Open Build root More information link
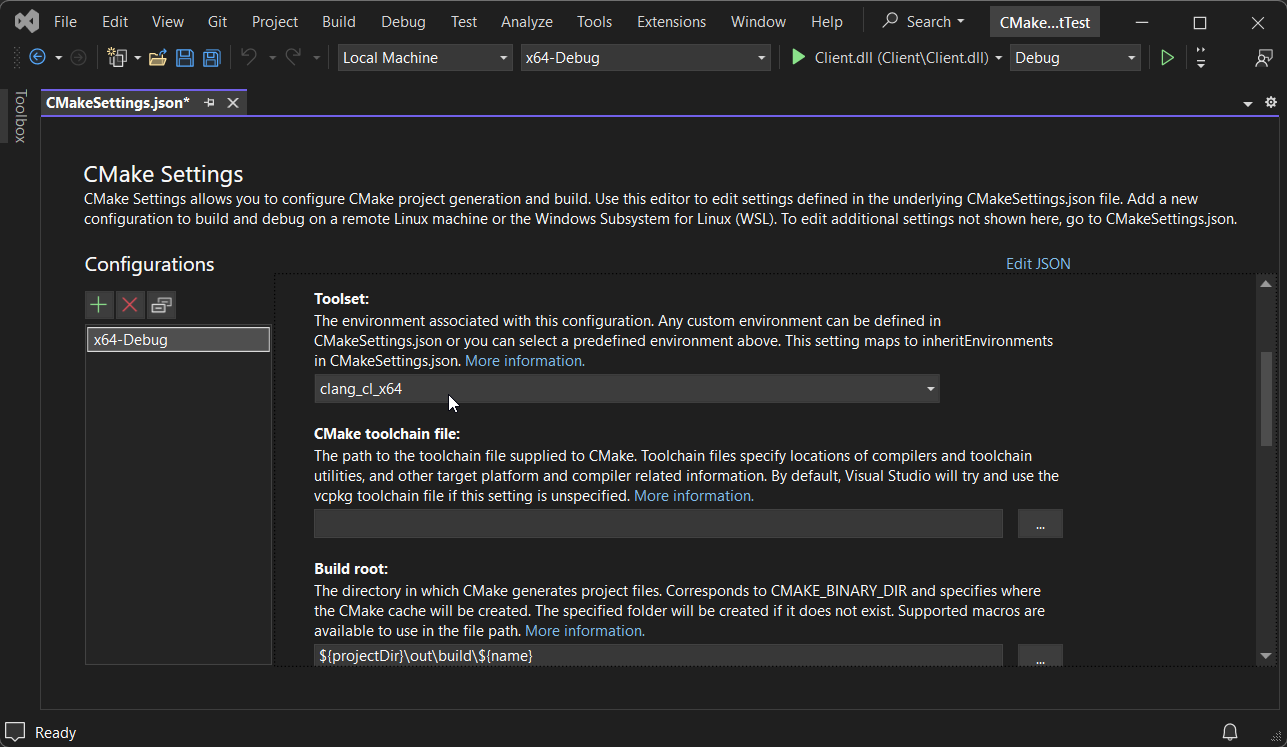This screenshot has width=1287, height=747. [x=585, y=631]
